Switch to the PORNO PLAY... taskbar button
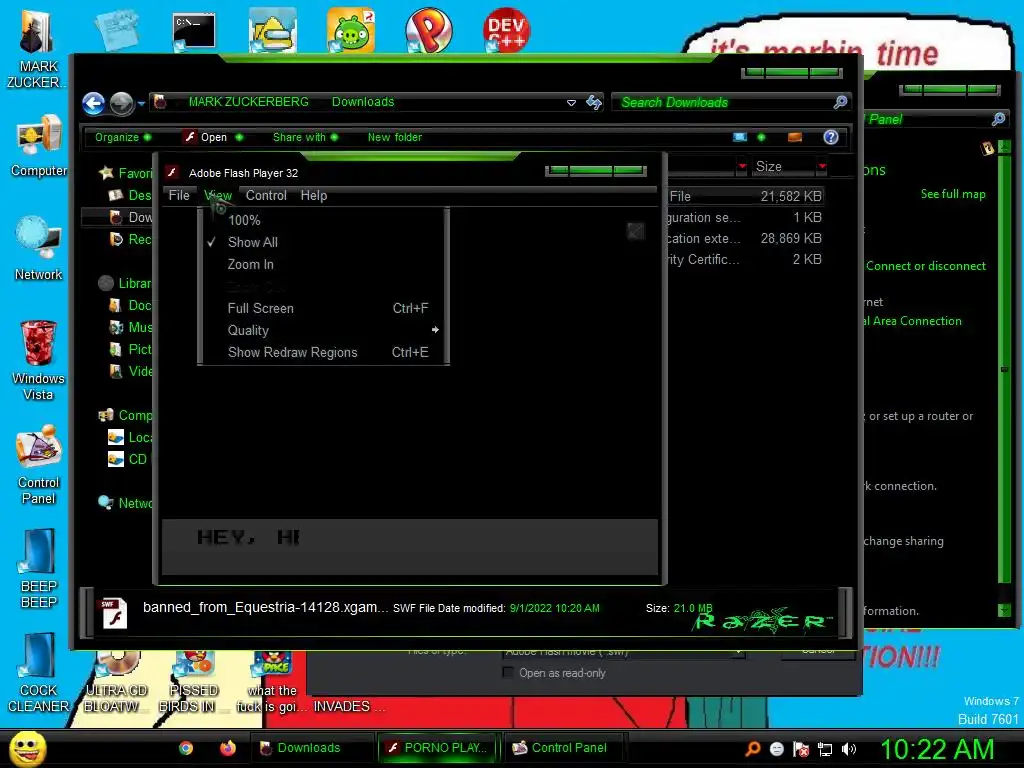1024x768 pixels. click(438, 748)
